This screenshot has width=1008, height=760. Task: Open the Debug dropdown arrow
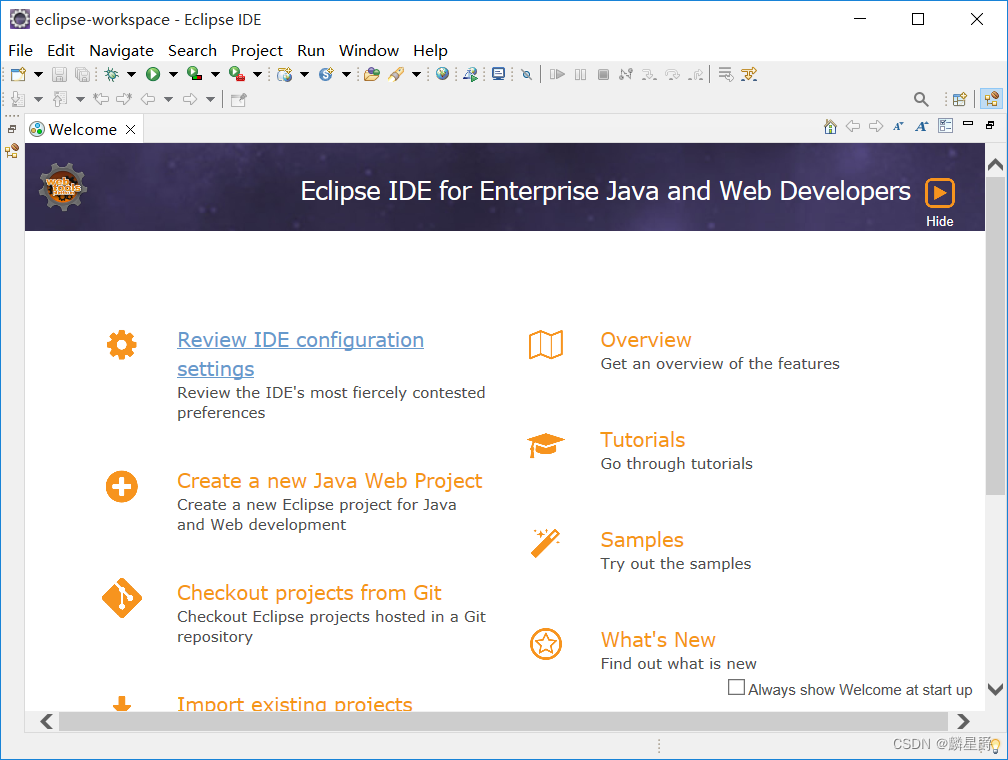tap(131, 75)
